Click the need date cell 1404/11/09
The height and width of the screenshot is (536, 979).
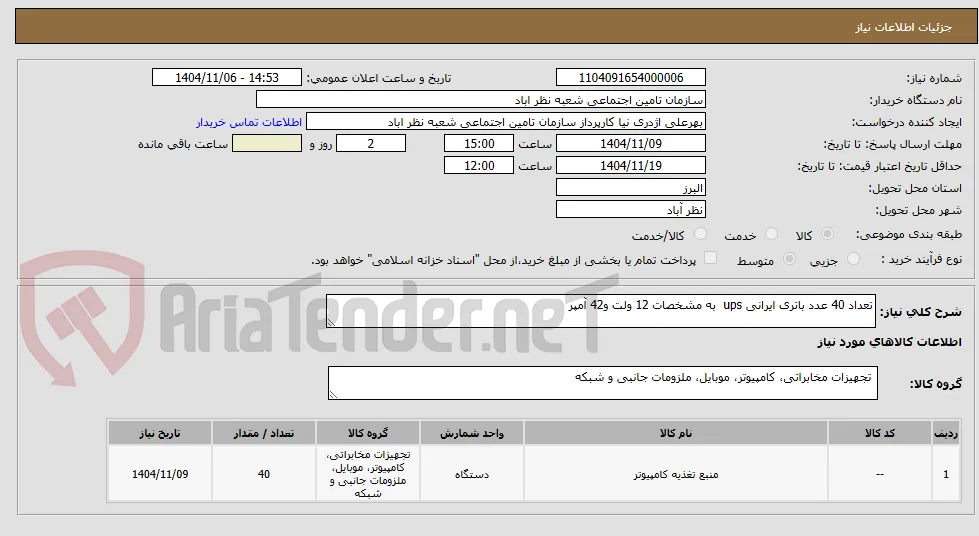pyautogui.click(x=160, y=474)
